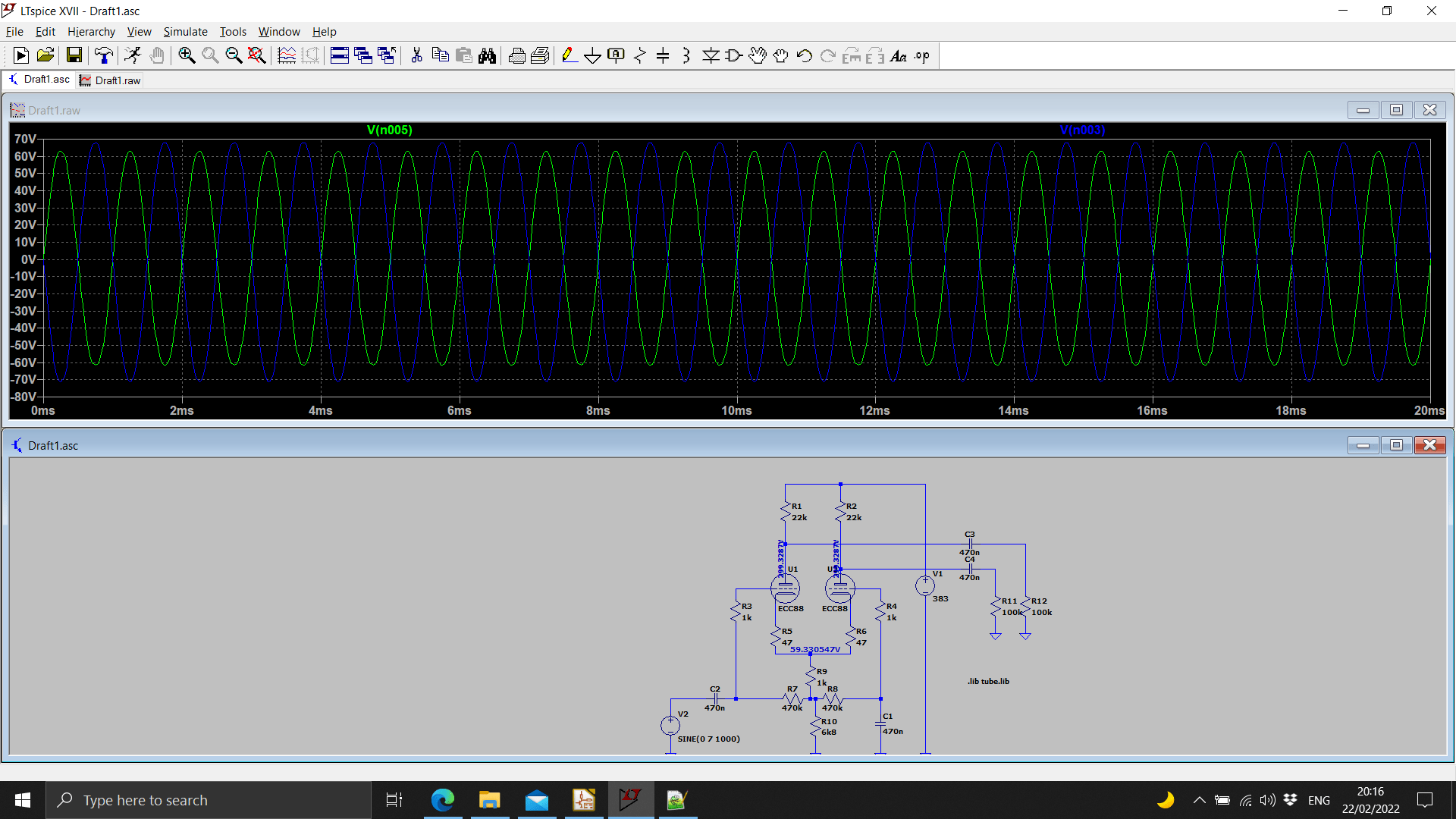This screenshot has height=819, width=1456.
Task: Open the Hierarchy menu
Action: tap(91, 31)
